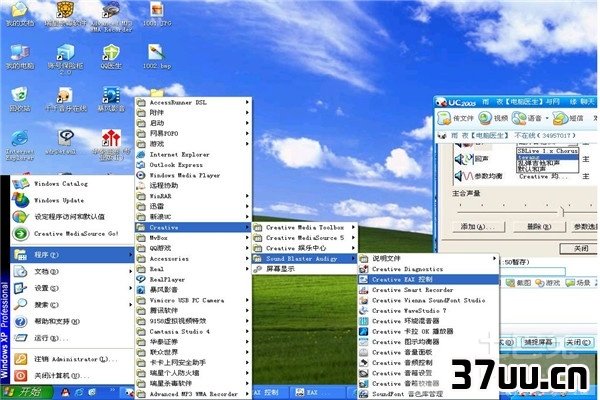600x400 pixels.
Task: Expand the AccessRunner DSL submenu
Action: click(193, 102)
